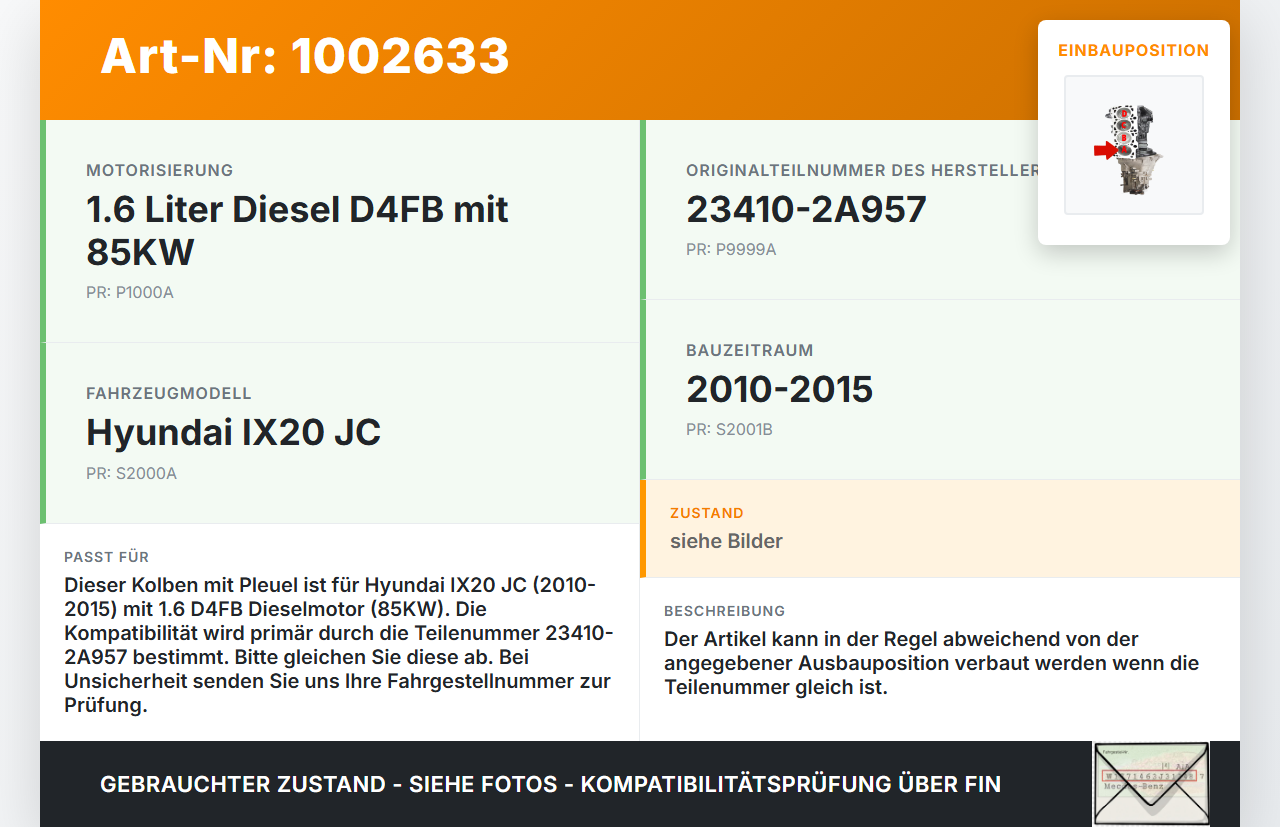This screenshot has width=1280, height=827.
Task: Click the PR: S2000A code
Action: tap(131, 473)
